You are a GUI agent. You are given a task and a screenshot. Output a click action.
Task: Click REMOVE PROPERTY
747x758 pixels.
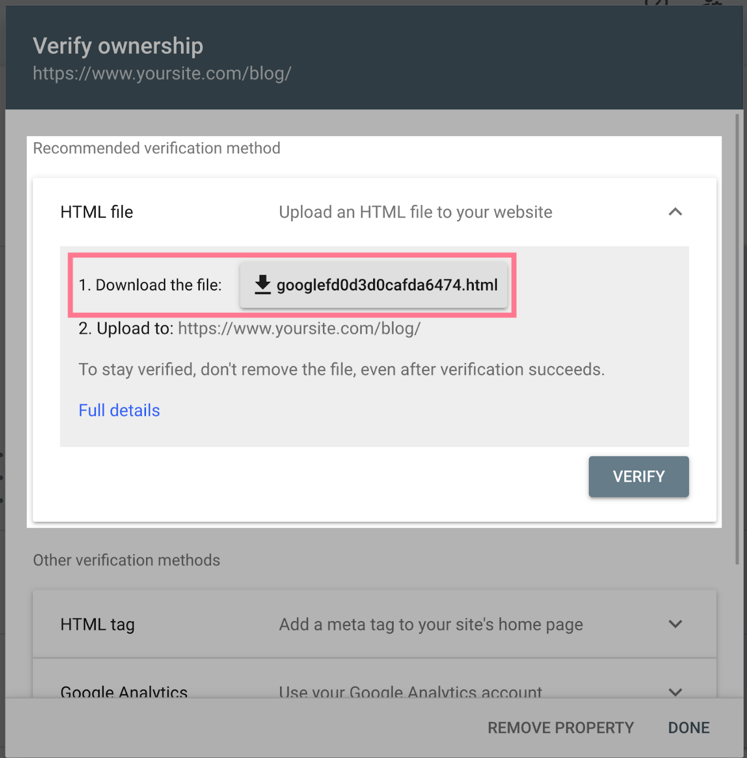[x=560, y=727]
